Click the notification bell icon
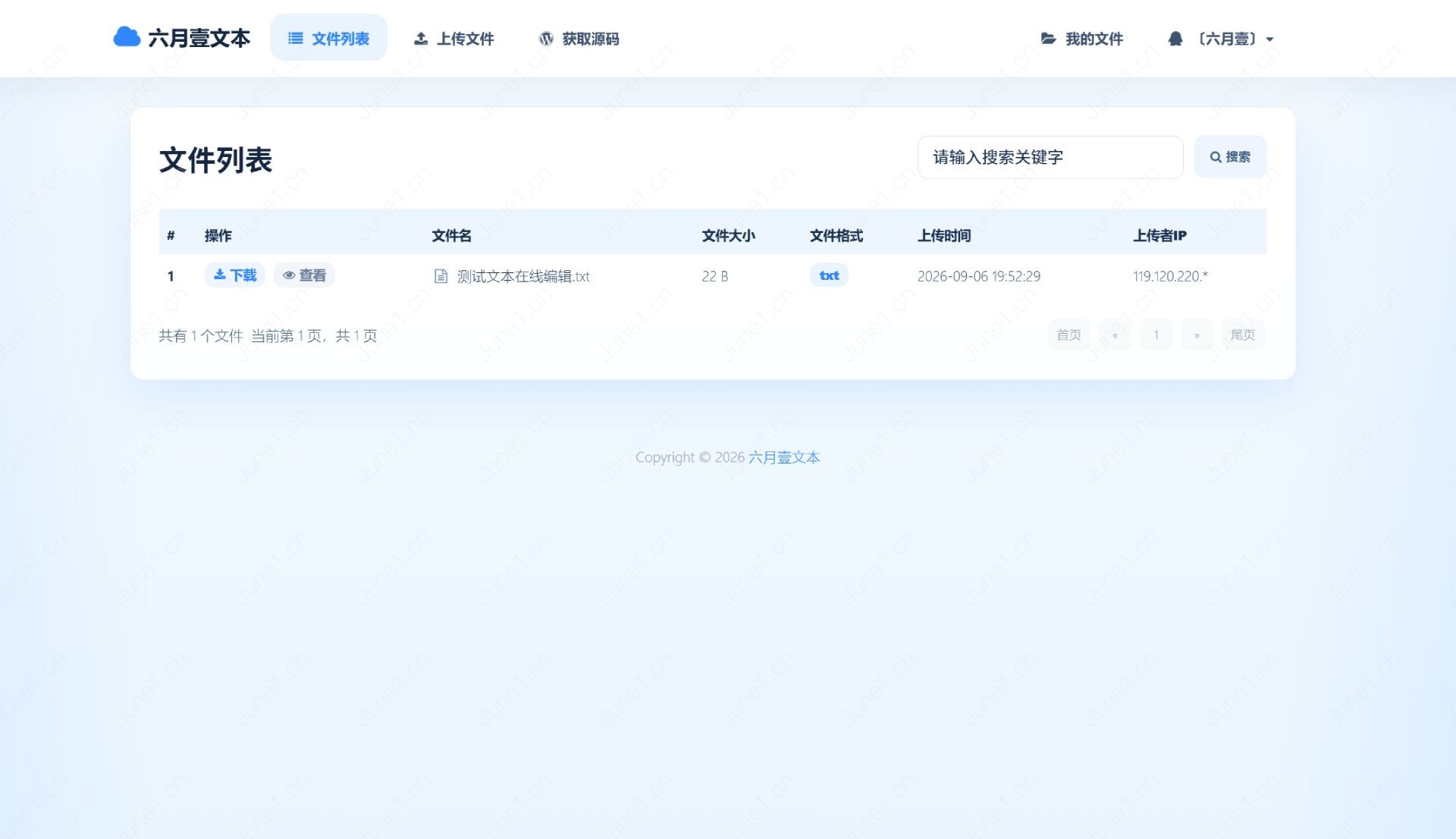Viewport: 1456px width, 839px height. click(1175, 39)
